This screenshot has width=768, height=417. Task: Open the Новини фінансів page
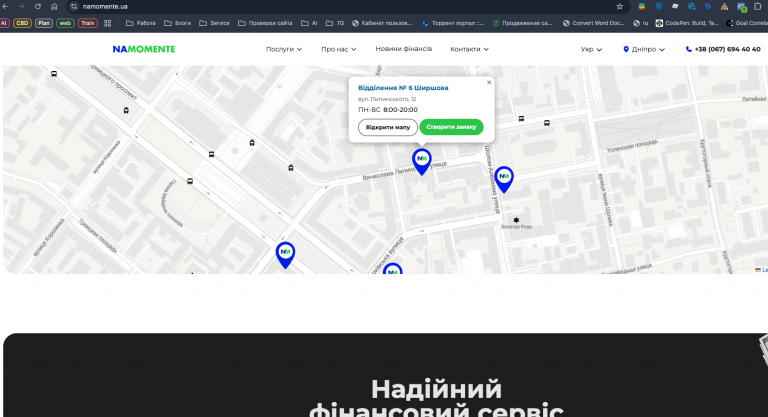point(404,49)
